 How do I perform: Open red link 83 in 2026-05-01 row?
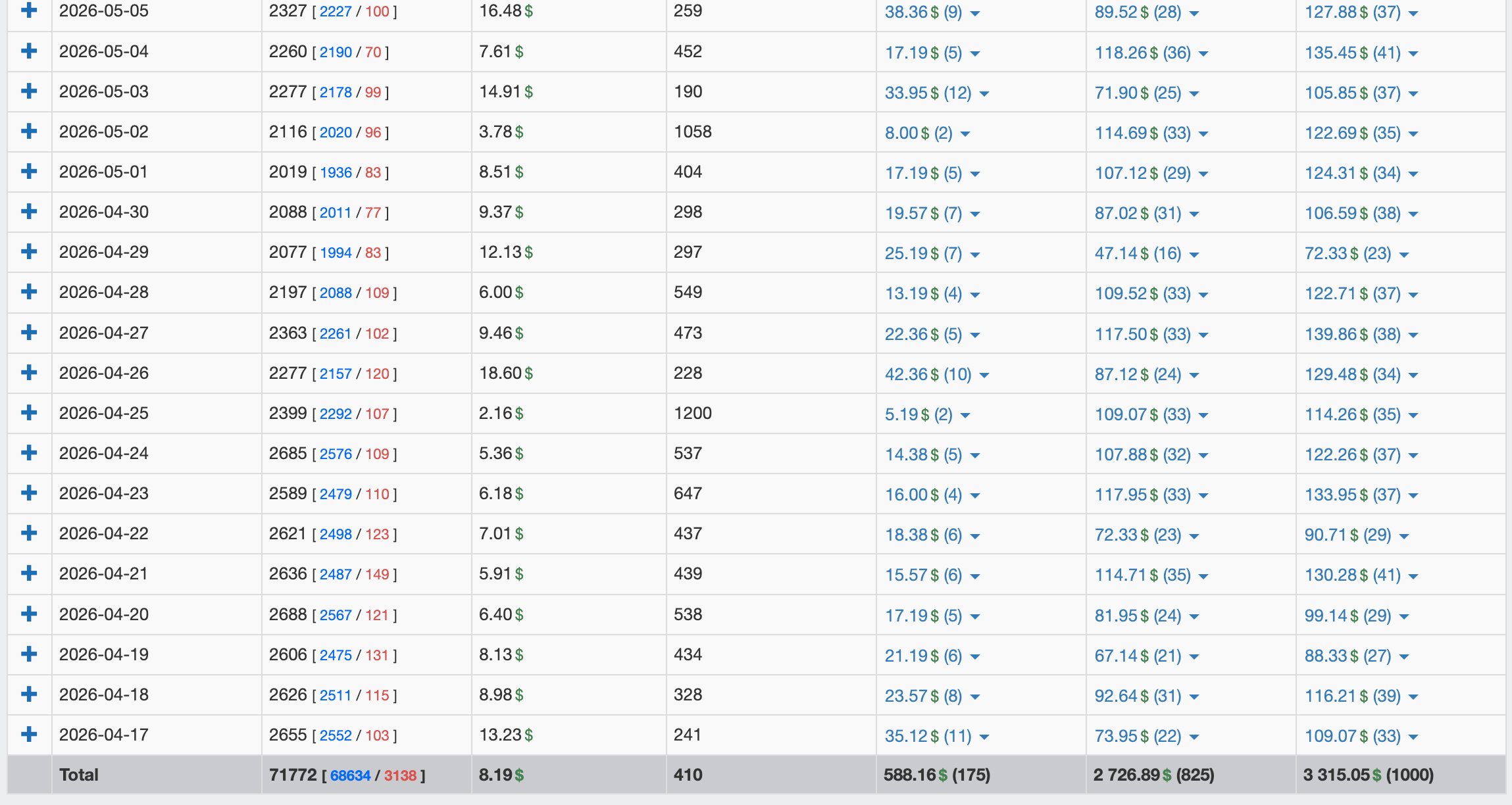tap(373, 172)
